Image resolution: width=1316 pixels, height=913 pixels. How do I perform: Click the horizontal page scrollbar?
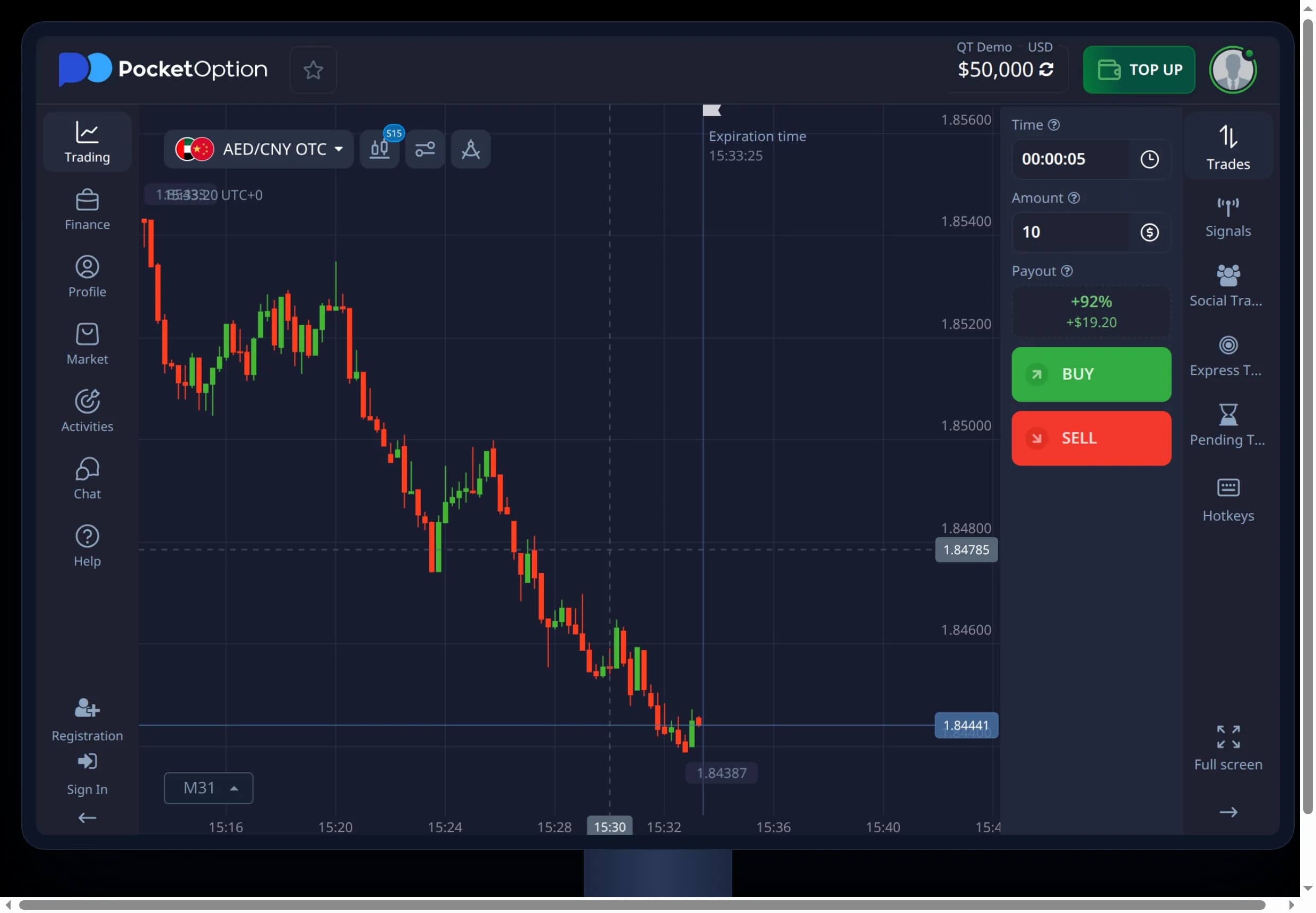pos(642,906)
